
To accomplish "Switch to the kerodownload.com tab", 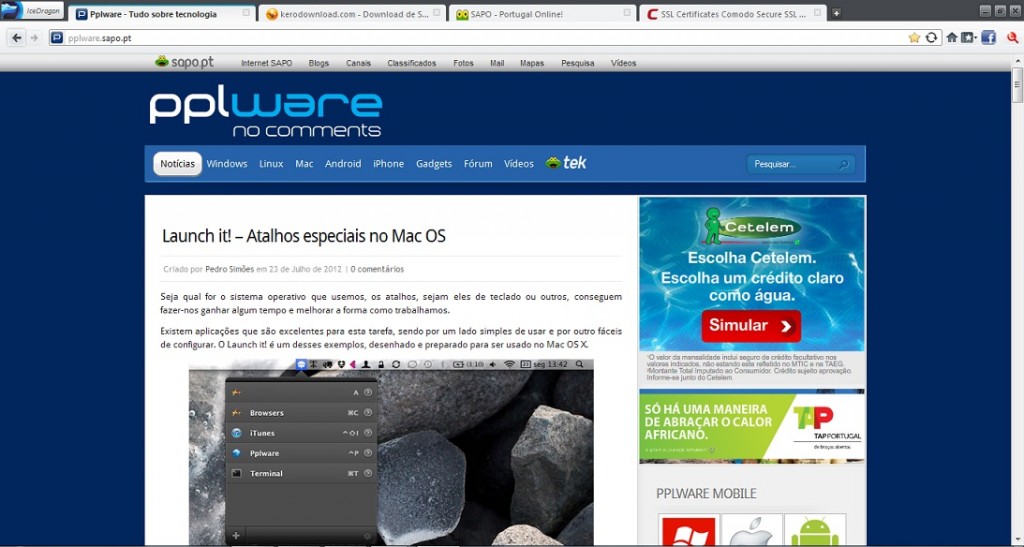I will (x=353, y=14).
